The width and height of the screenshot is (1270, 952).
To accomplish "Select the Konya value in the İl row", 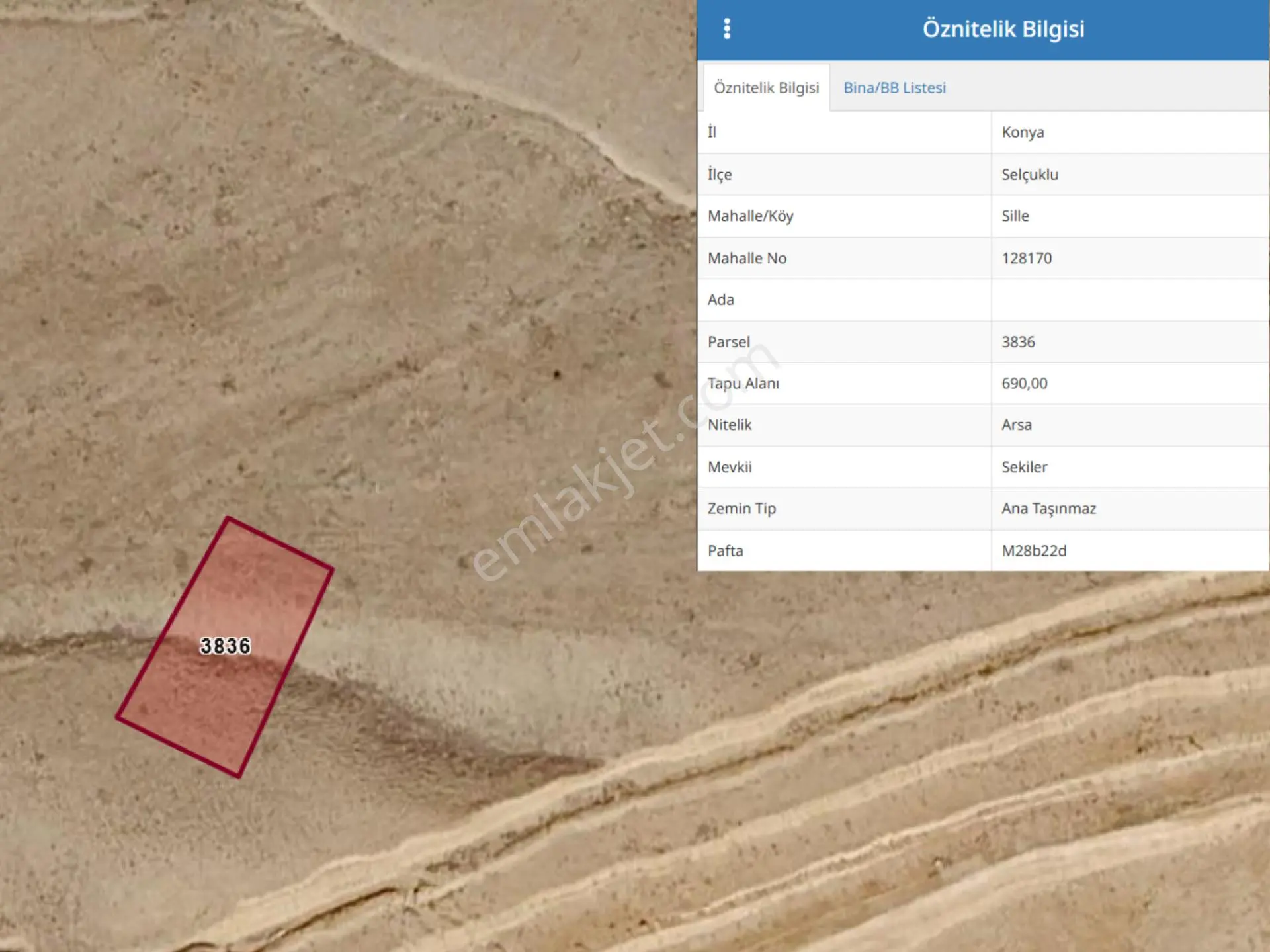I will click(1023, 132).
